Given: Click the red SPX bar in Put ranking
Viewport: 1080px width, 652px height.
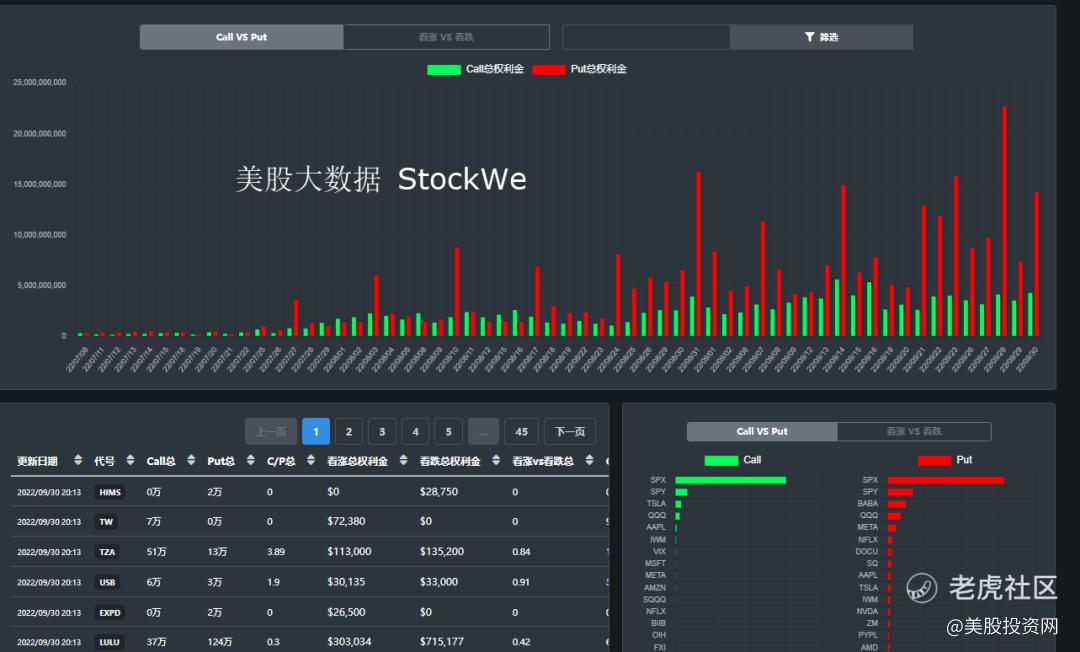Looking at the screenshot, I should click(946, 481).
